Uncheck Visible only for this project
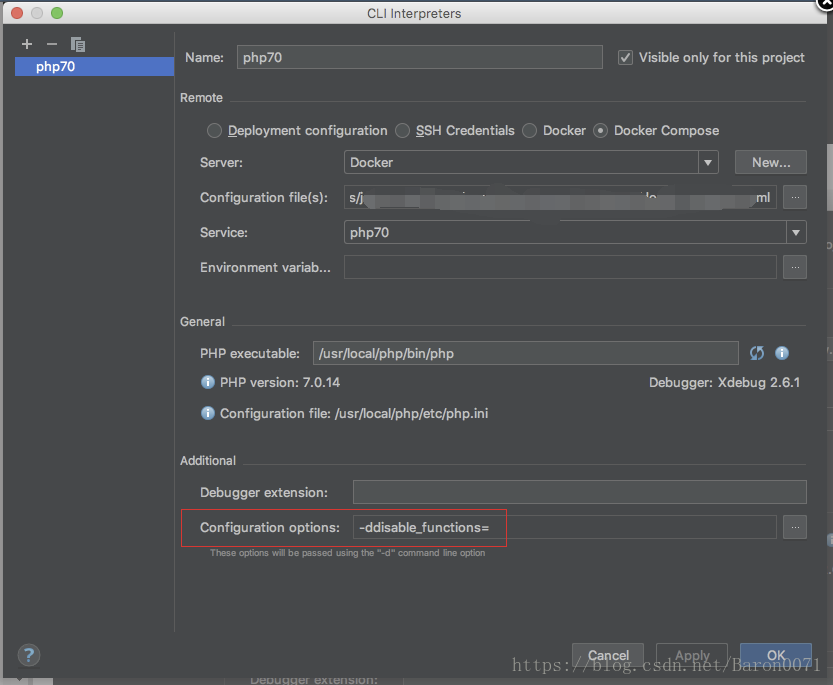Screen dimensions: 833x685 (625, 57)
